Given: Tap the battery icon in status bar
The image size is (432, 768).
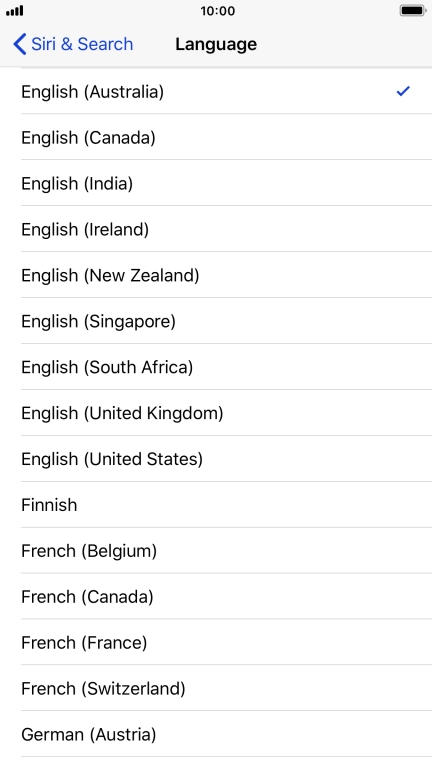Looking at the screenshot, I should pyautogui.click(x=412, y=10).
